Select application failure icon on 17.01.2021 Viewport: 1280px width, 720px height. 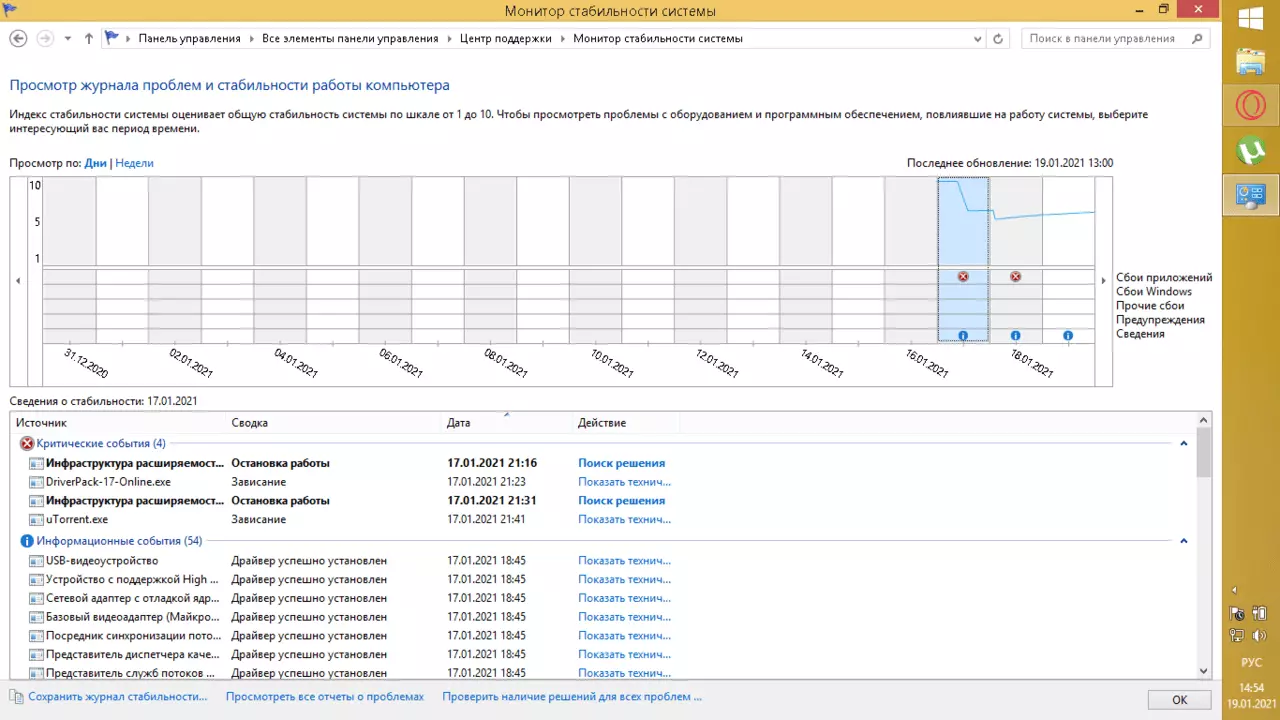(963, 276)
